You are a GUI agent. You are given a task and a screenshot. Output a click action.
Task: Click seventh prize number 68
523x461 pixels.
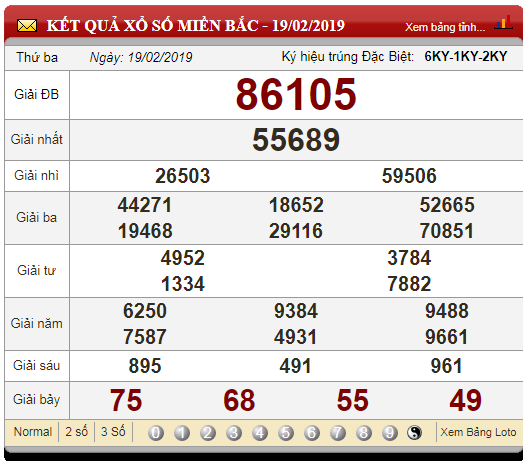(239, 400)
